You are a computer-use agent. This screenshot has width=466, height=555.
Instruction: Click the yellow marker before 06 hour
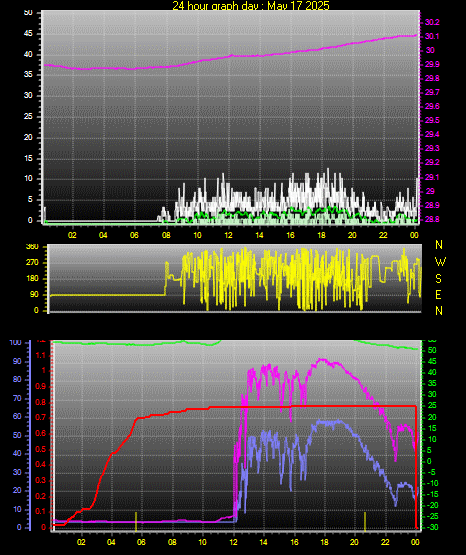pyautogui.click(x=136, y=521)
